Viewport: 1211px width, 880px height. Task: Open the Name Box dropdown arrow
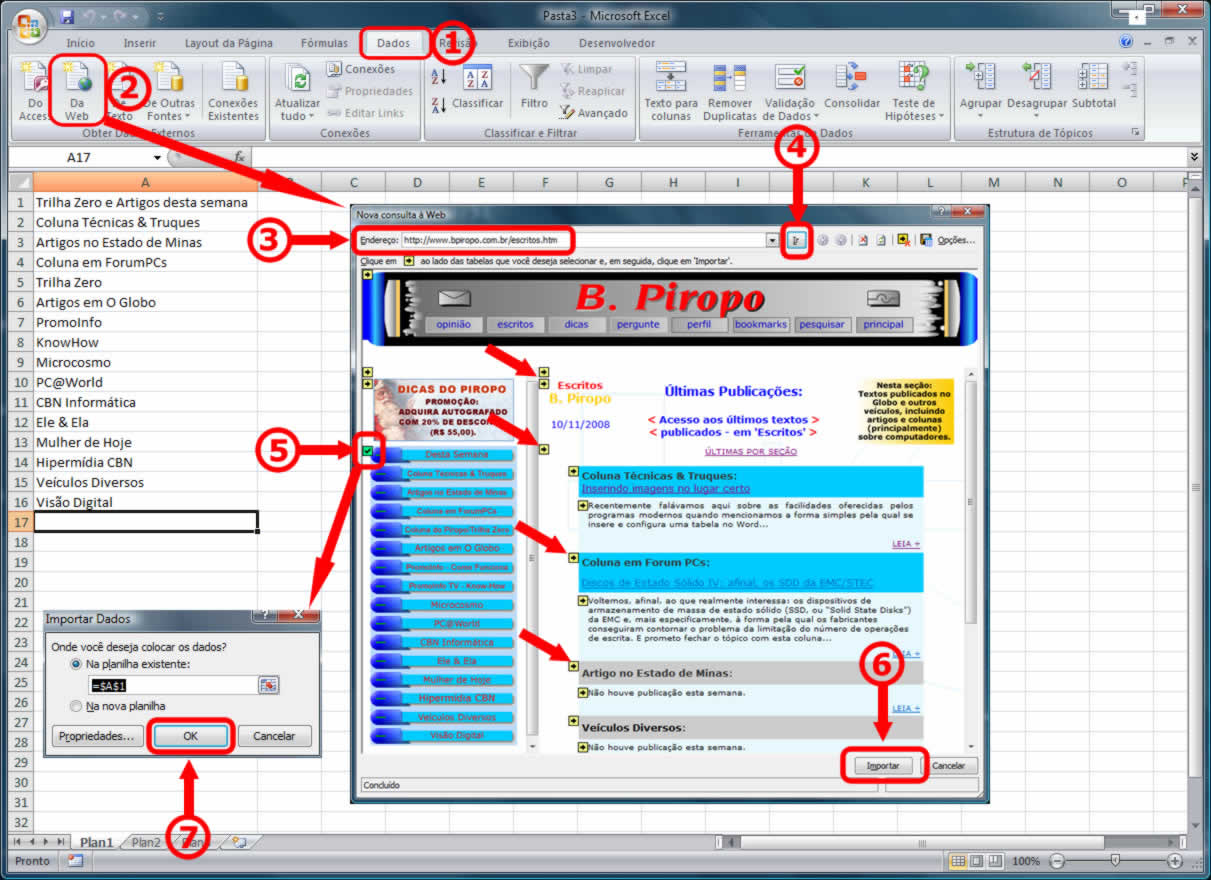click(157, 158)
